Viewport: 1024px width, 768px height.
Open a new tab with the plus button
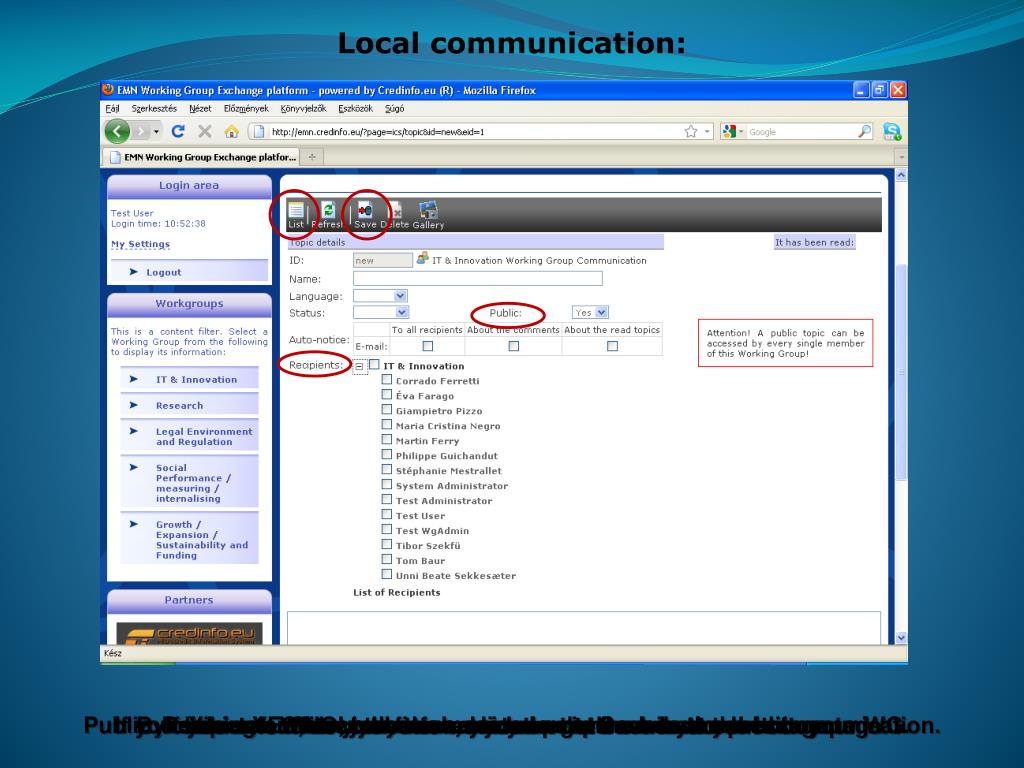312,157
